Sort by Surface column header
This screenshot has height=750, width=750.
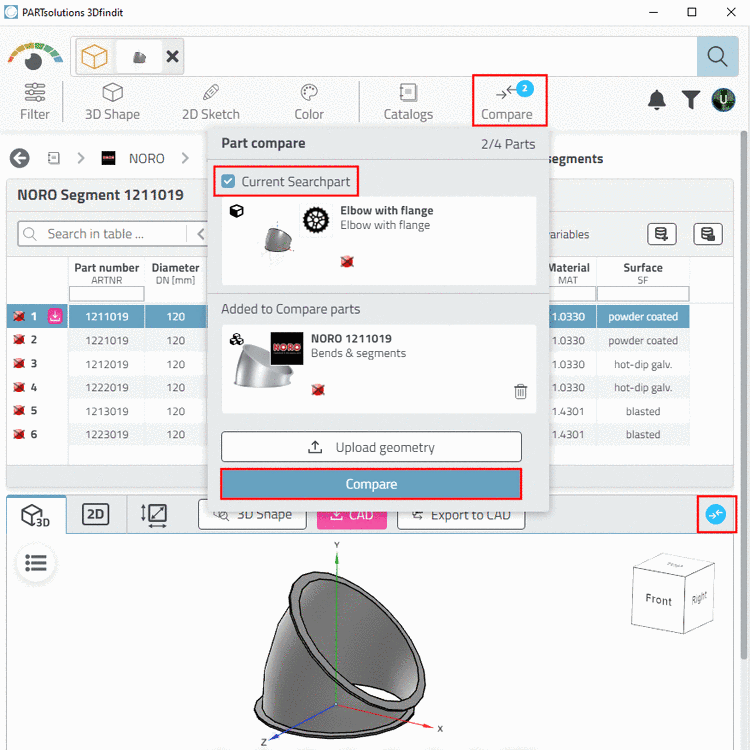pos(643,273)
